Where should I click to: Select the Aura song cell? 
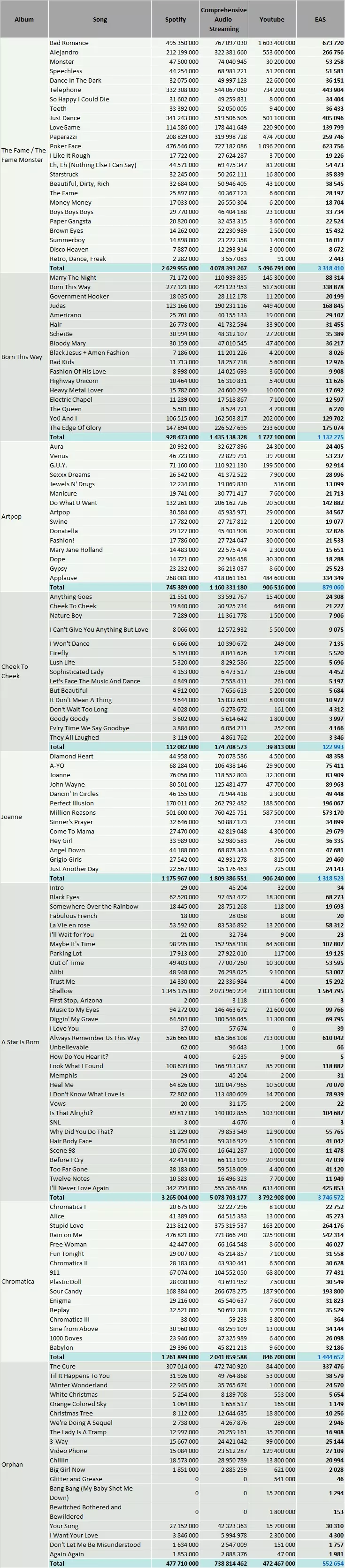click(x=100, y=446)
